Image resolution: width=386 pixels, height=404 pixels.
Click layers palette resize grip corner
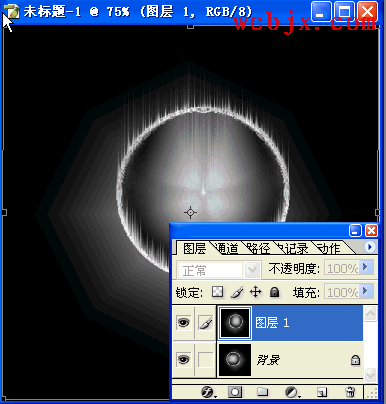point(371,392)
